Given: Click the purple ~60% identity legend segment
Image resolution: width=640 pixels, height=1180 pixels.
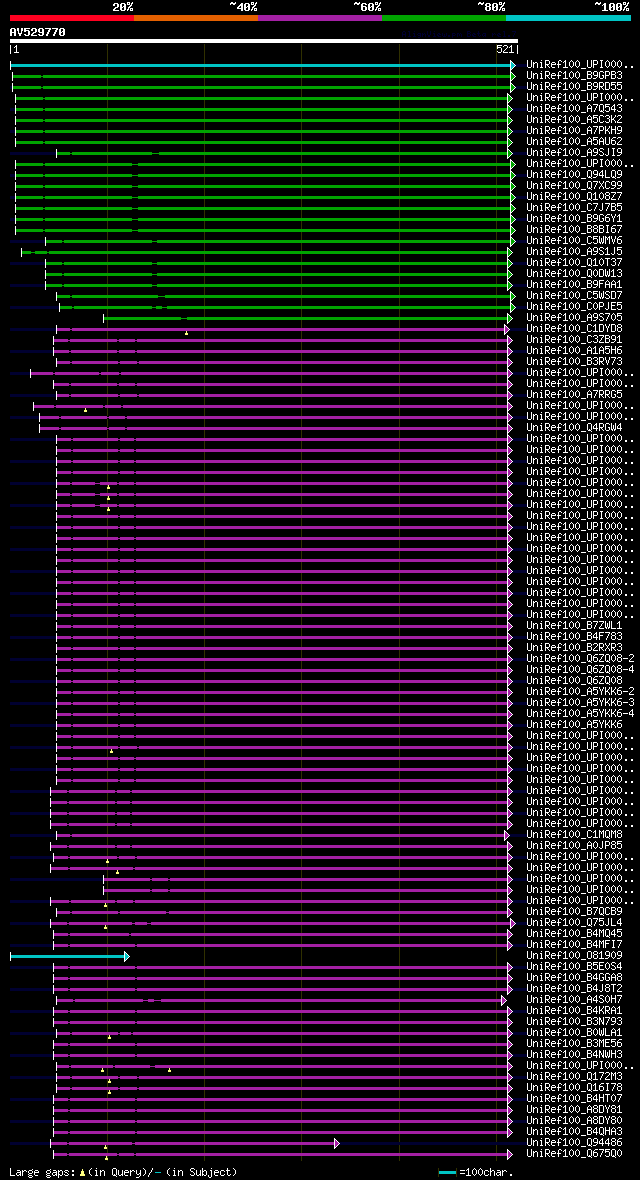Looking at the screenshot, I should [320, 17].
